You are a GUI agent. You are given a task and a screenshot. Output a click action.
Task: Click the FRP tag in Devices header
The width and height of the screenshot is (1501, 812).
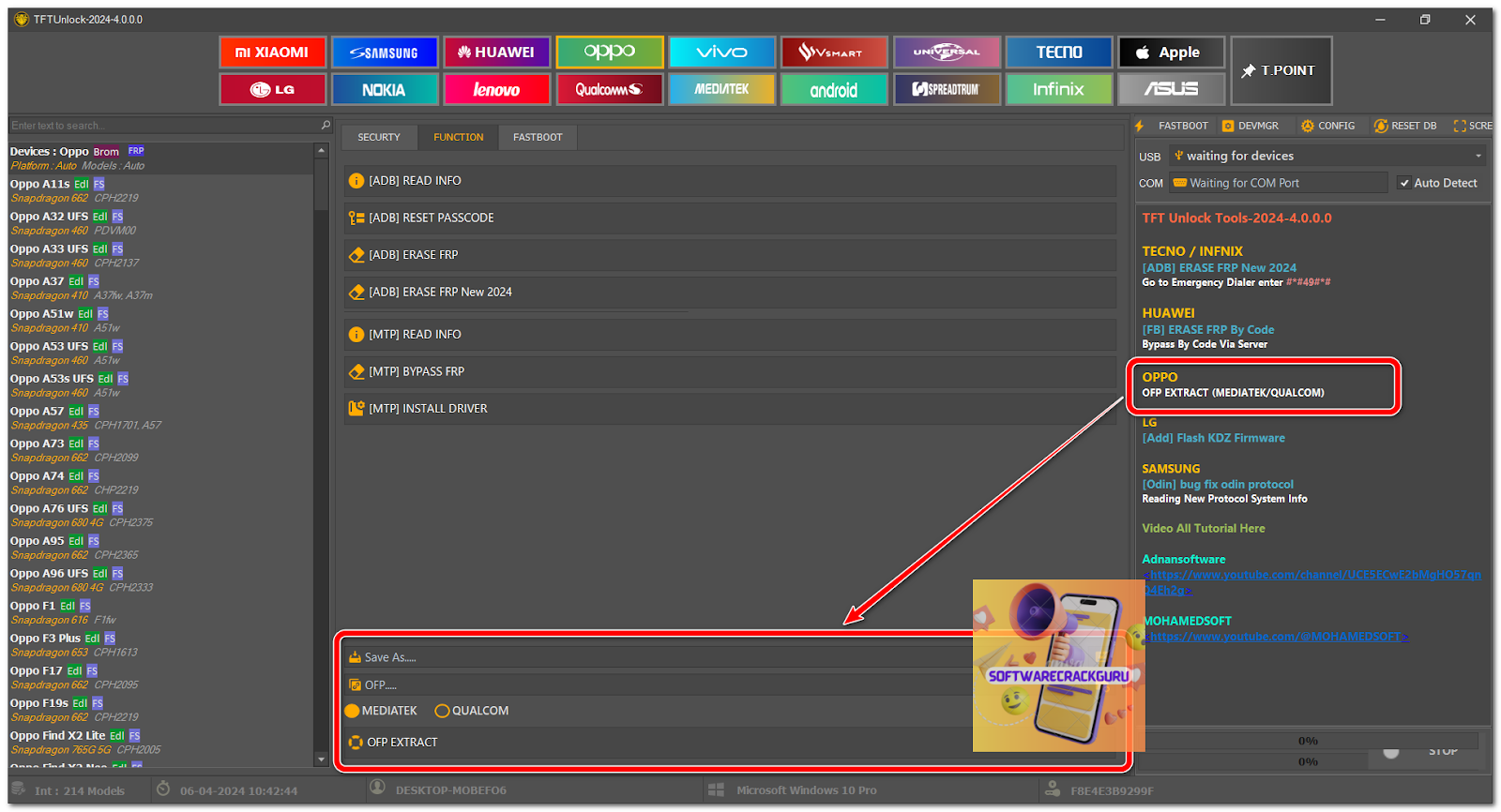coord(136,151)
